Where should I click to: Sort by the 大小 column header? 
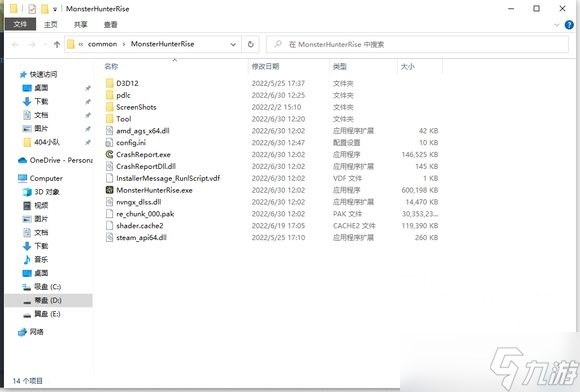pos(408,67)
